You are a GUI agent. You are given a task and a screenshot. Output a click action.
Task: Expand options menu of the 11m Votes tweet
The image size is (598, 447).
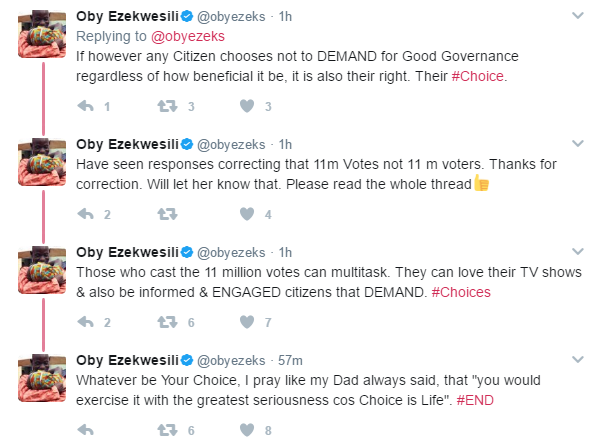click(x=578, y=144)
